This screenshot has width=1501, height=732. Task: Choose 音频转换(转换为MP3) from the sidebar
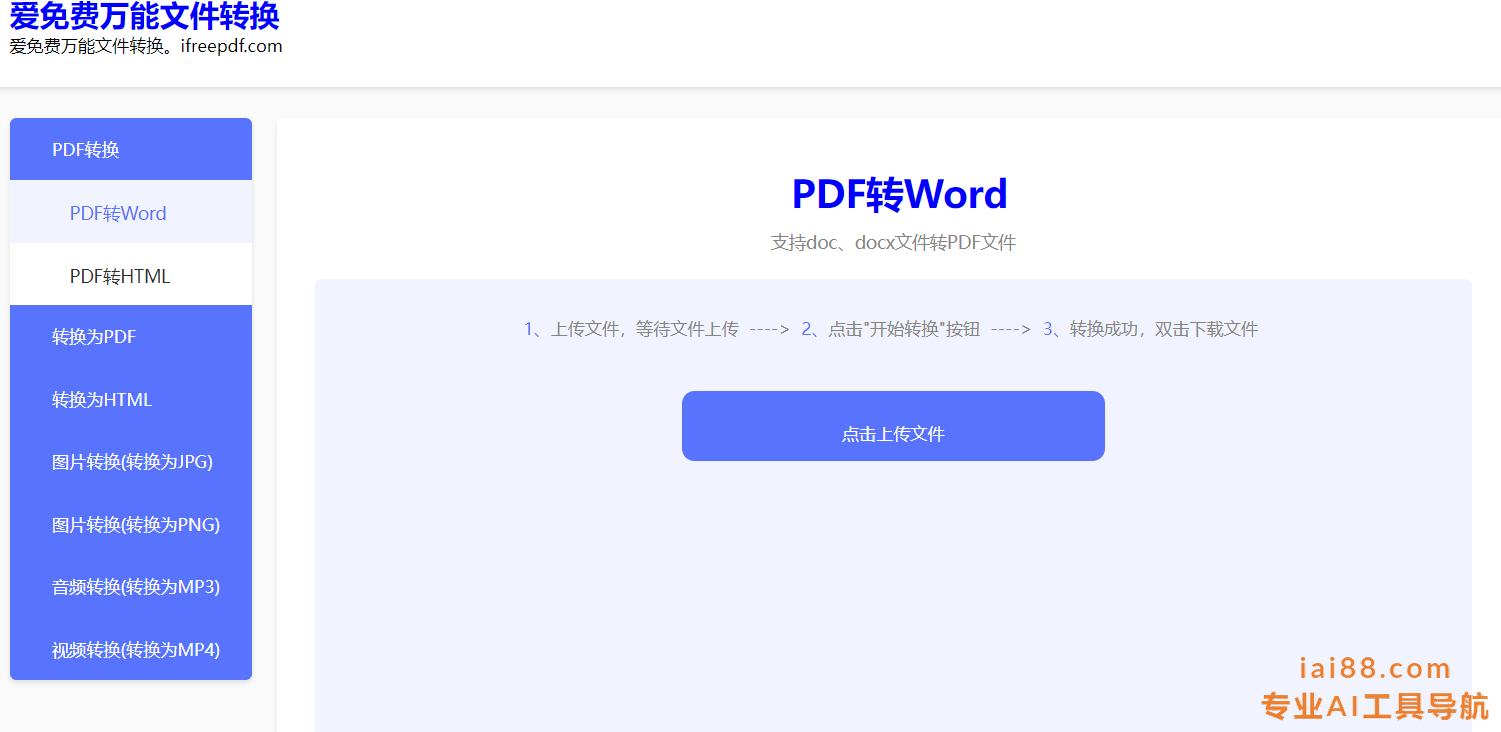[136, 587]
